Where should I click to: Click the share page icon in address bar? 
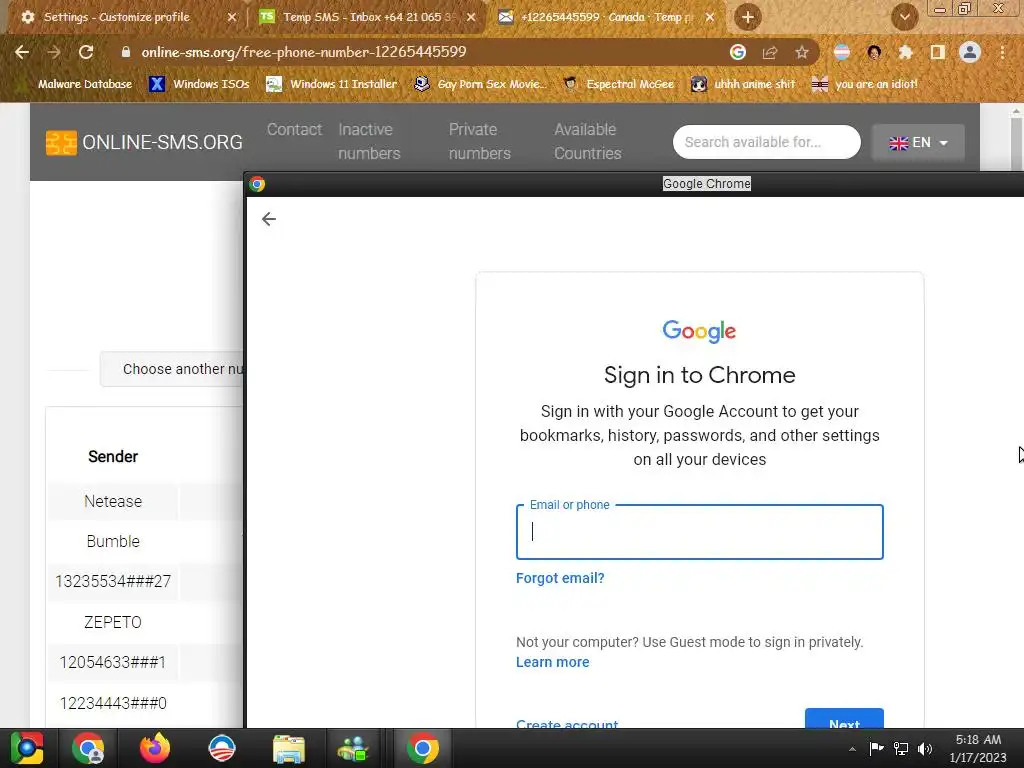click(770, 52)
